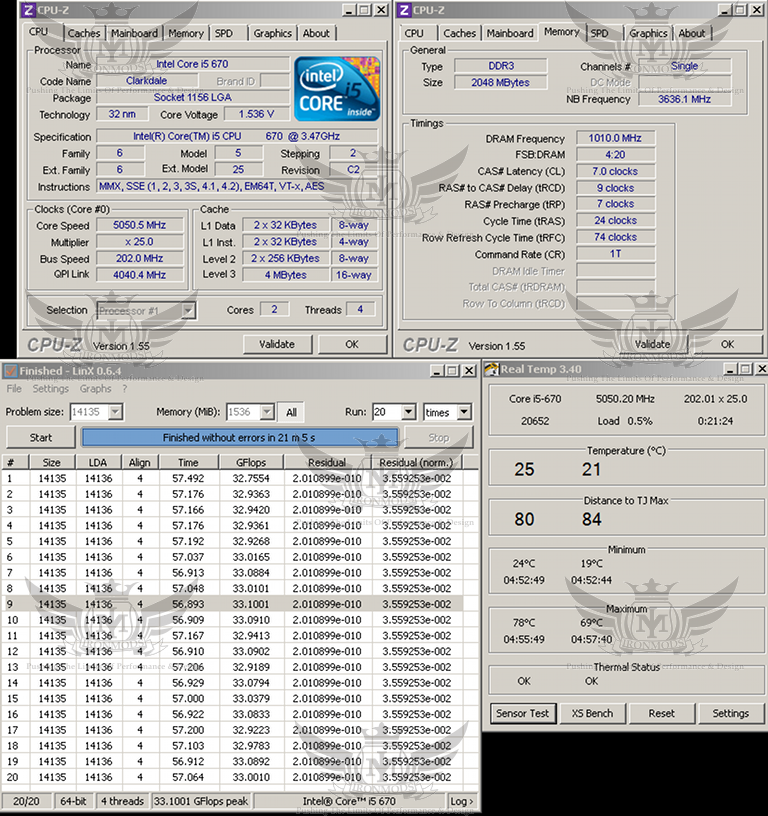The height and width of the screenshot is (816, 768).
Task: Click the CPU-Z app icon in left window title
Action: click(x=29, y=10)
